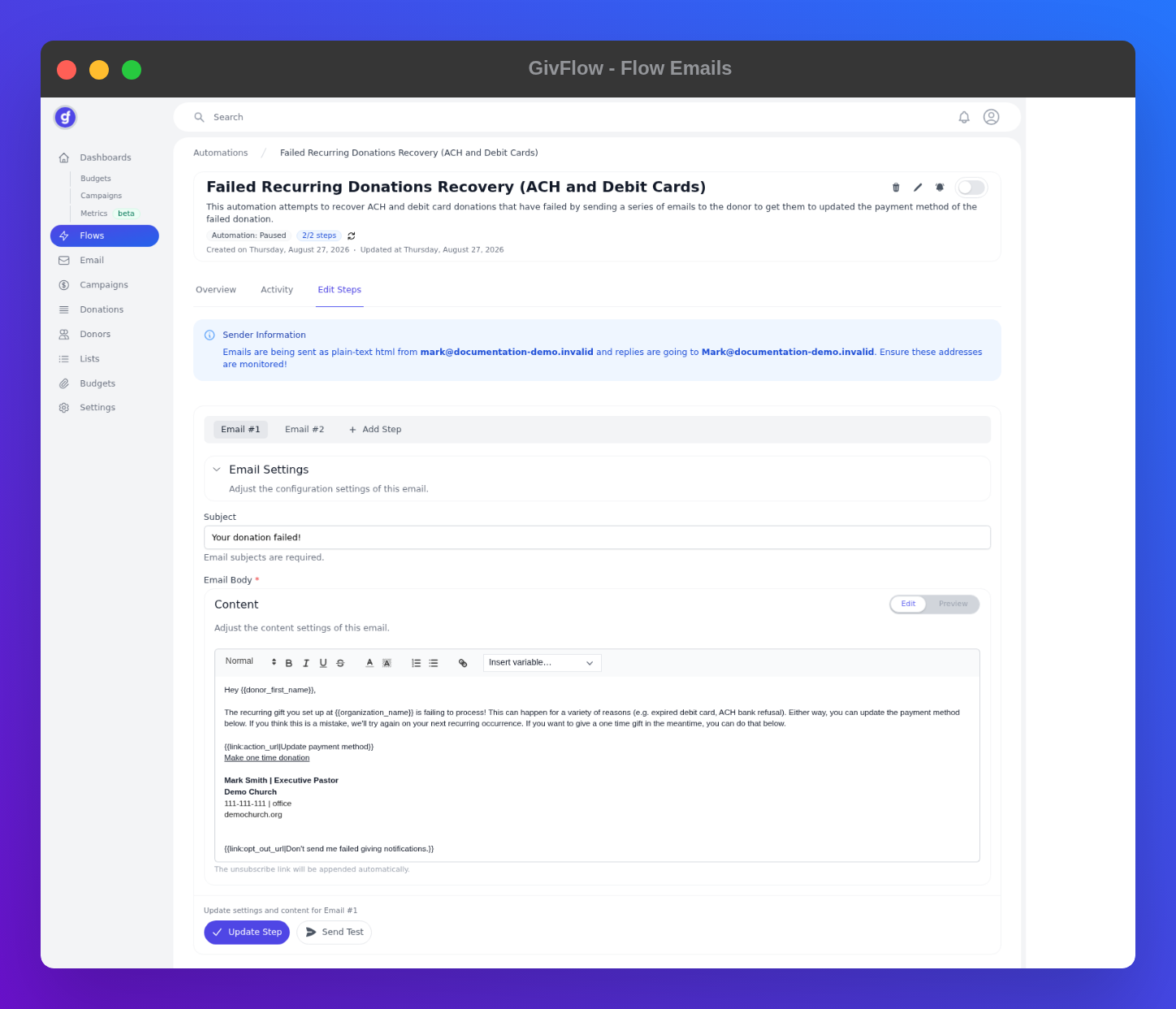Open notifications bell icon
Viewport: 1176px width, 1009px height.
[x=964, y=117]
